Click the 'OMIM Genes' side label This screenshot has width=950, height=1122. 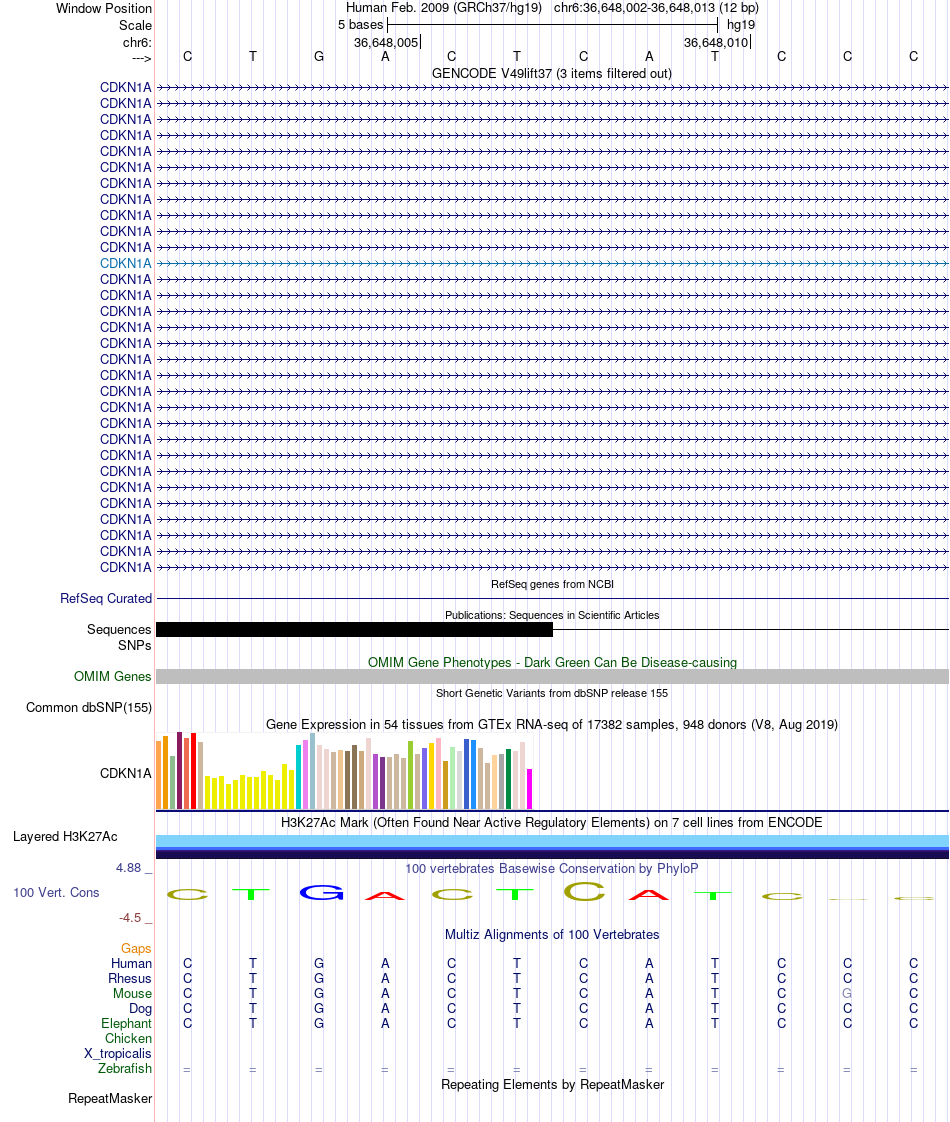coord(112,676)
